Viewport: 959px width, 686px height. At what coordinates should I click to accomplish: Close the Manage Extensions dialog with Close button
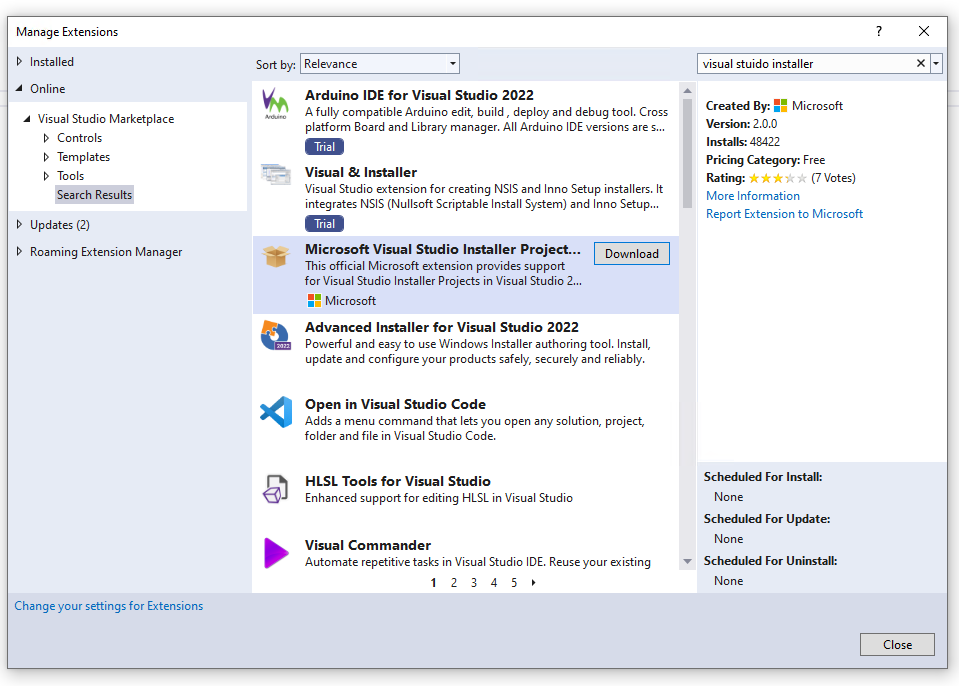coord(897,644)
